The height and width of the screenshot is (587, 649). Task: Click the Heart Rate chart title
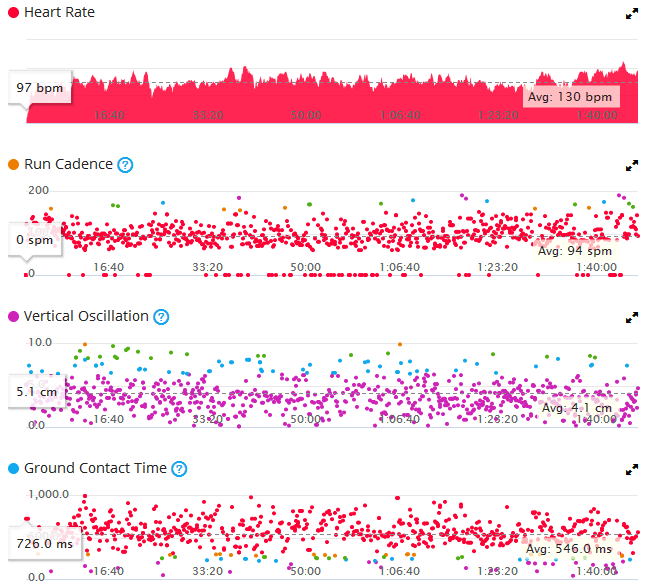pos(60,12)
